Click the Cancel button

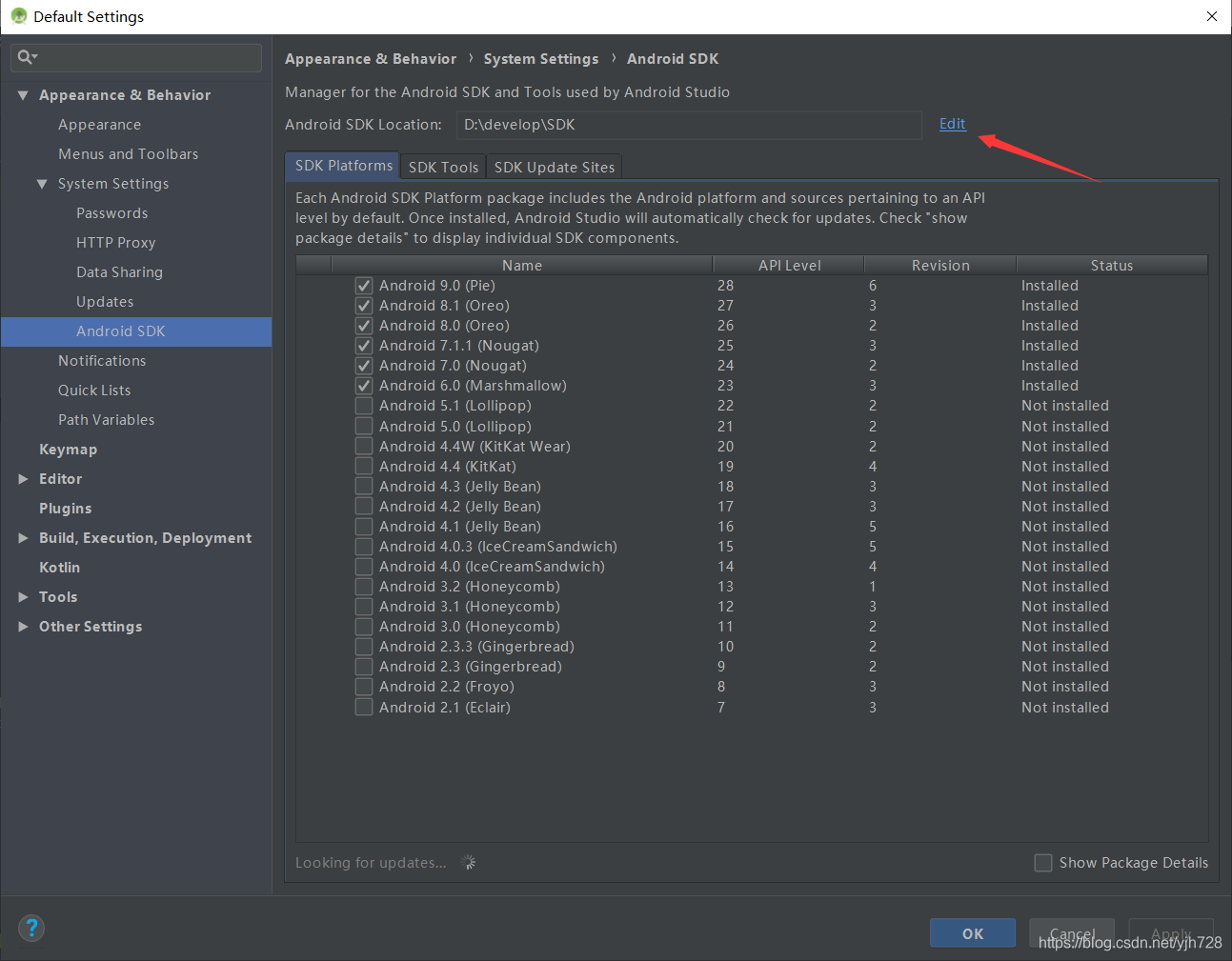[x=1072, y=933]
